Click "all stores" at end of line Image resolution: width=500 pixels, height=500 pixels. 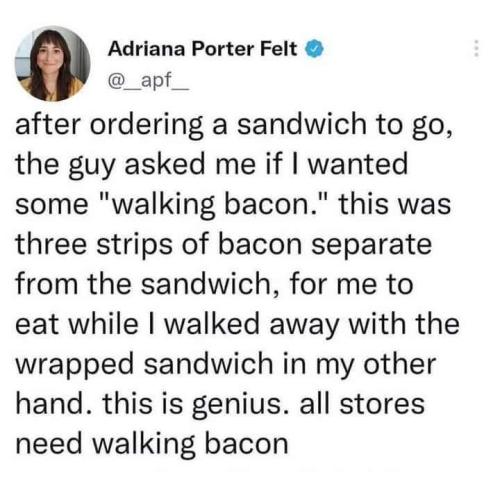click(x=362, y=404)
